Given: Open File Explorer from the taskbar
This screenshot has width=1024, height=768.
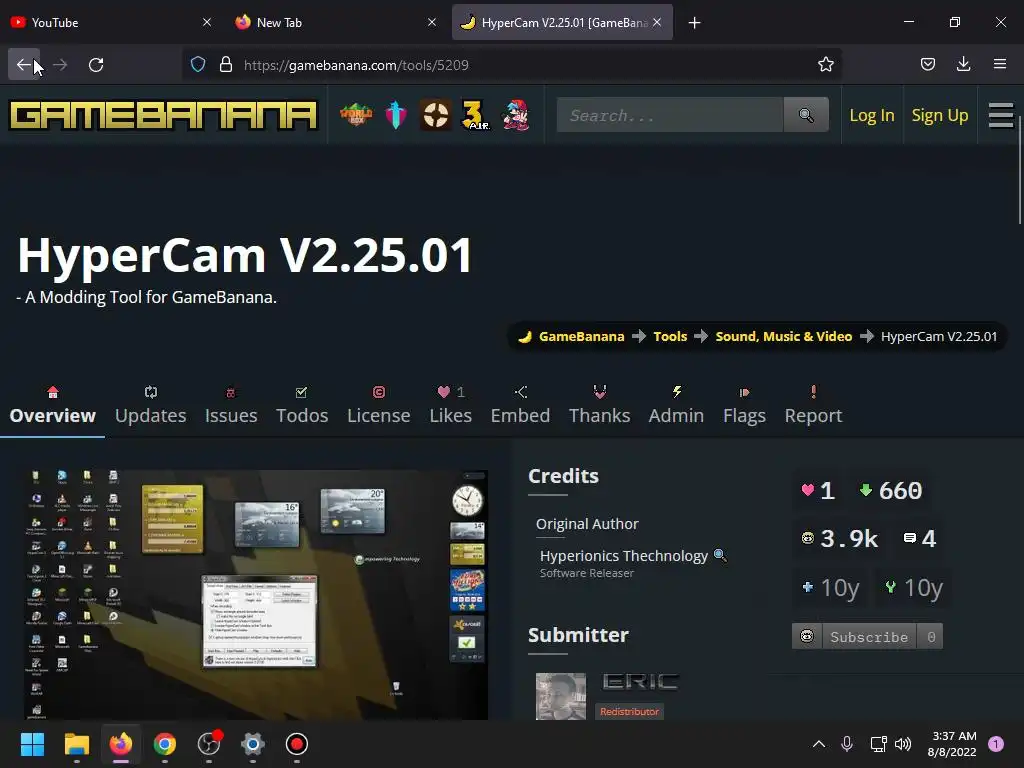Looking at the screenshot, I should pos(76,744).
